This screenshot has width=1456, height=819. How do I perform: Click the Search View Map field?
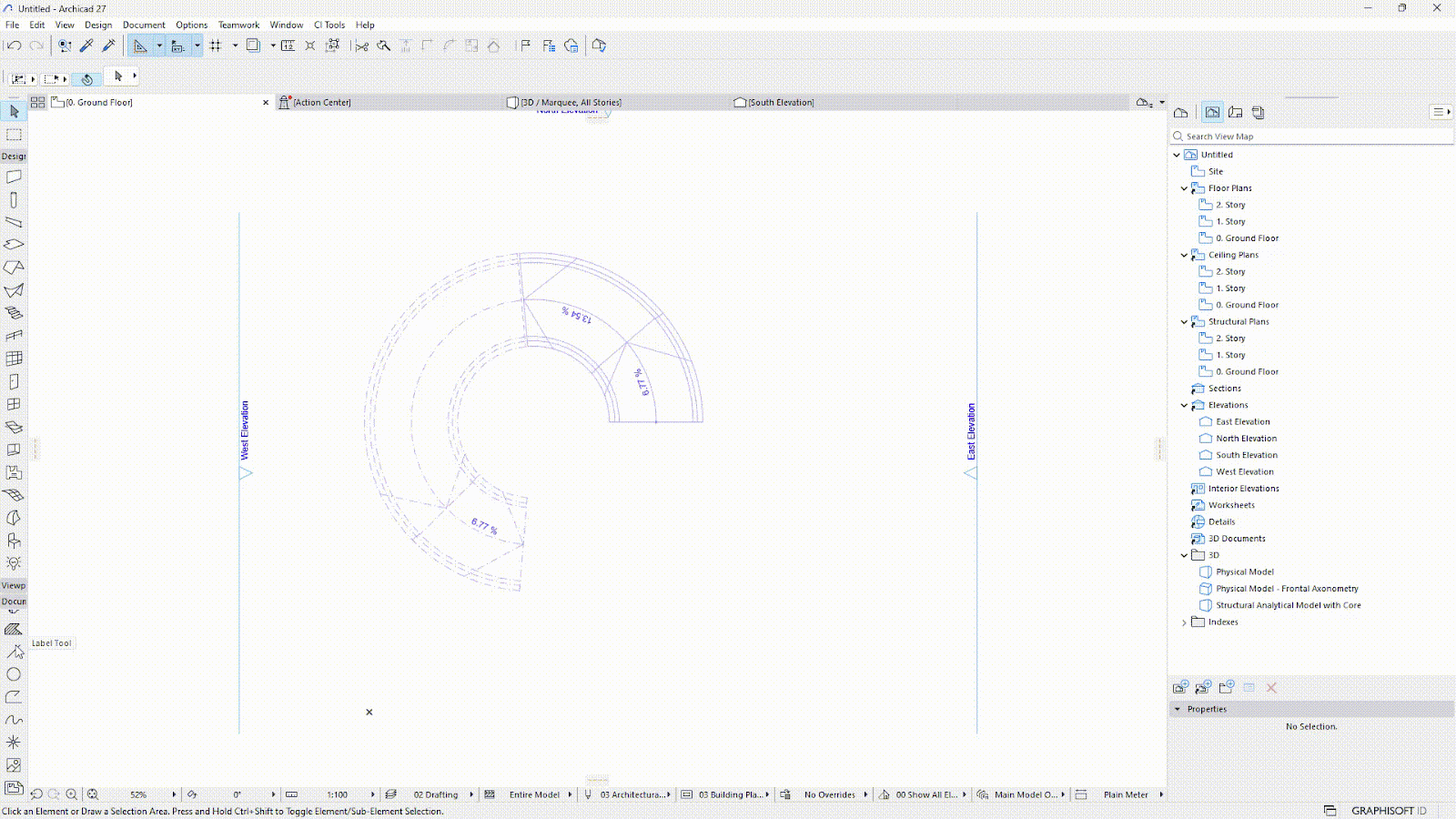(1311, 136)
